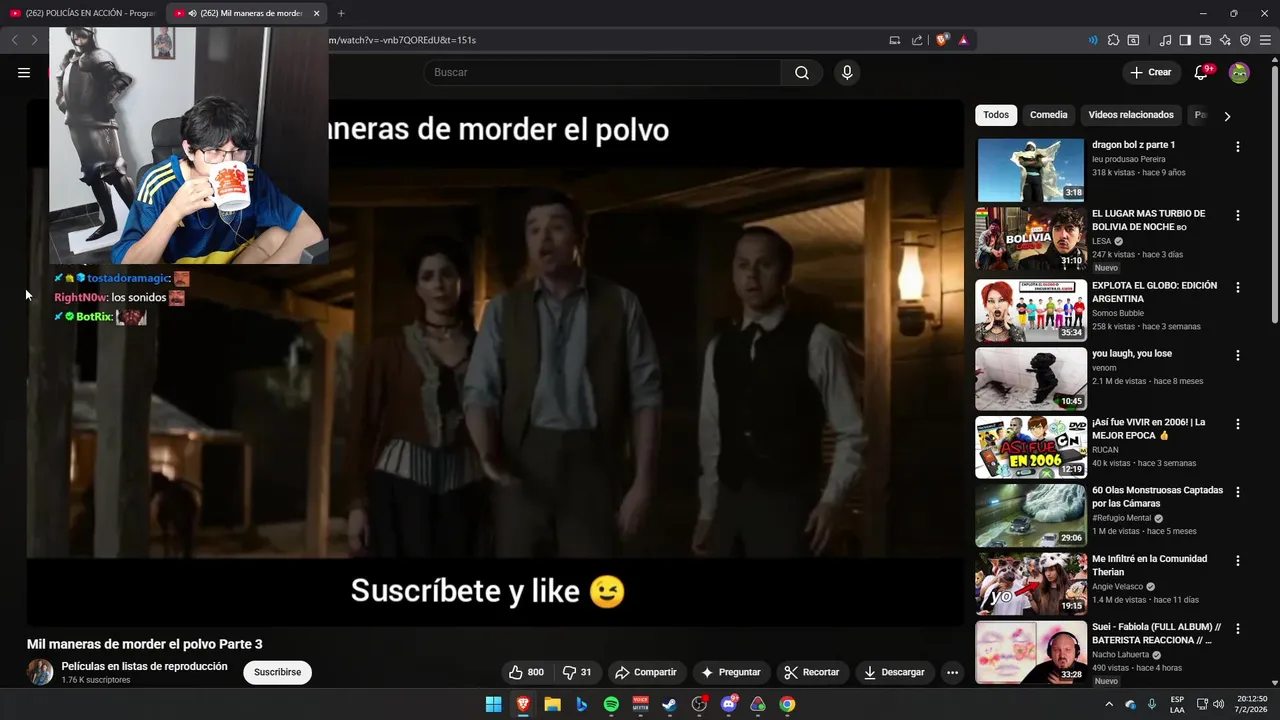Close the Mil maneras de morder tab
Image resolution: width=1280 pixels, height=720 pixels.
point(316,13)
